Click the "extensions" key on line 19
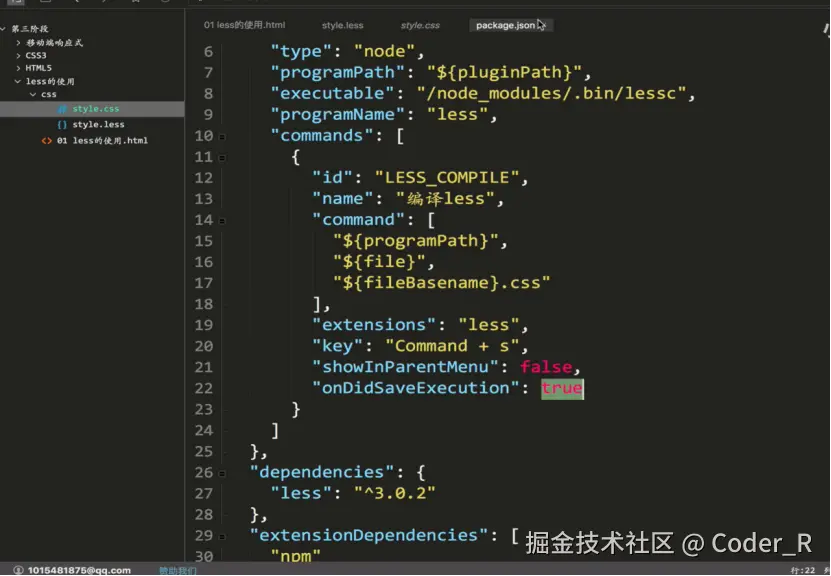Screen dimensions: 831x576 tap(374, 324)
